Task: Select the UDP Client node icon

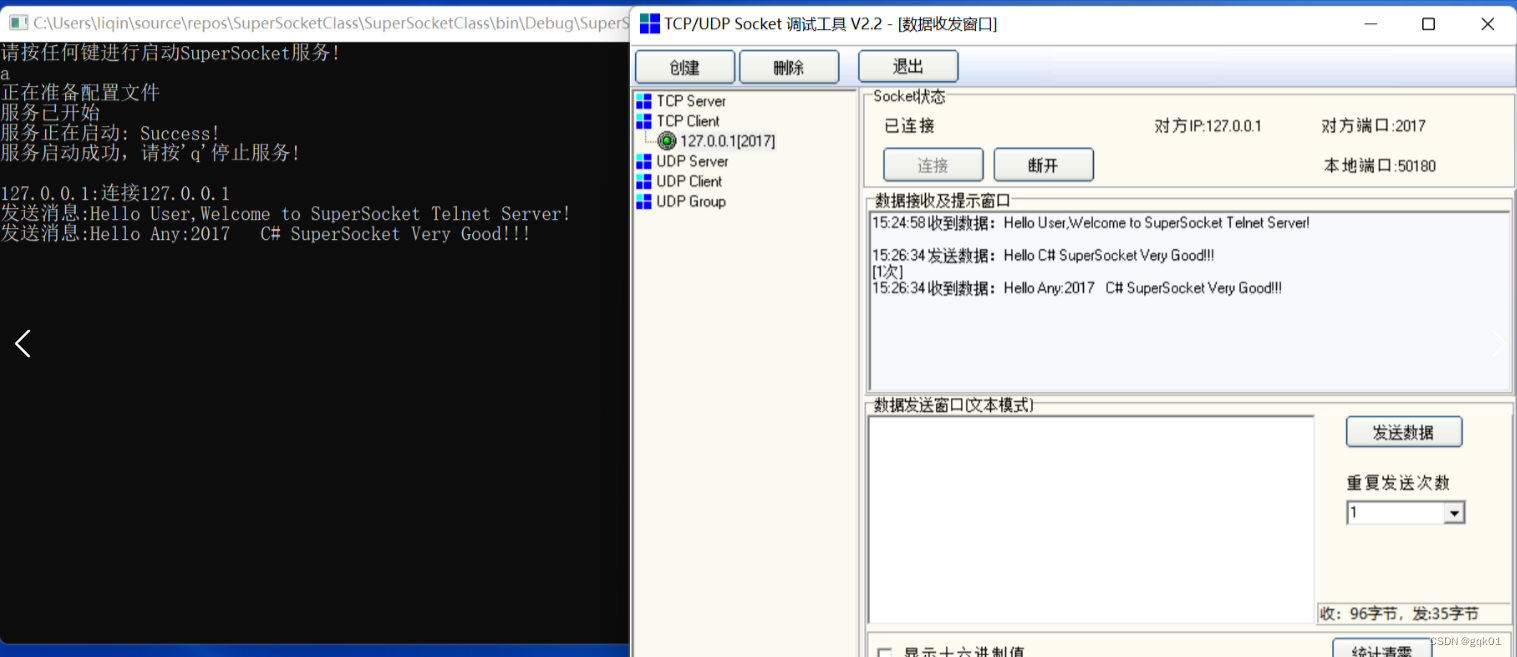Action: pos(643,181)
